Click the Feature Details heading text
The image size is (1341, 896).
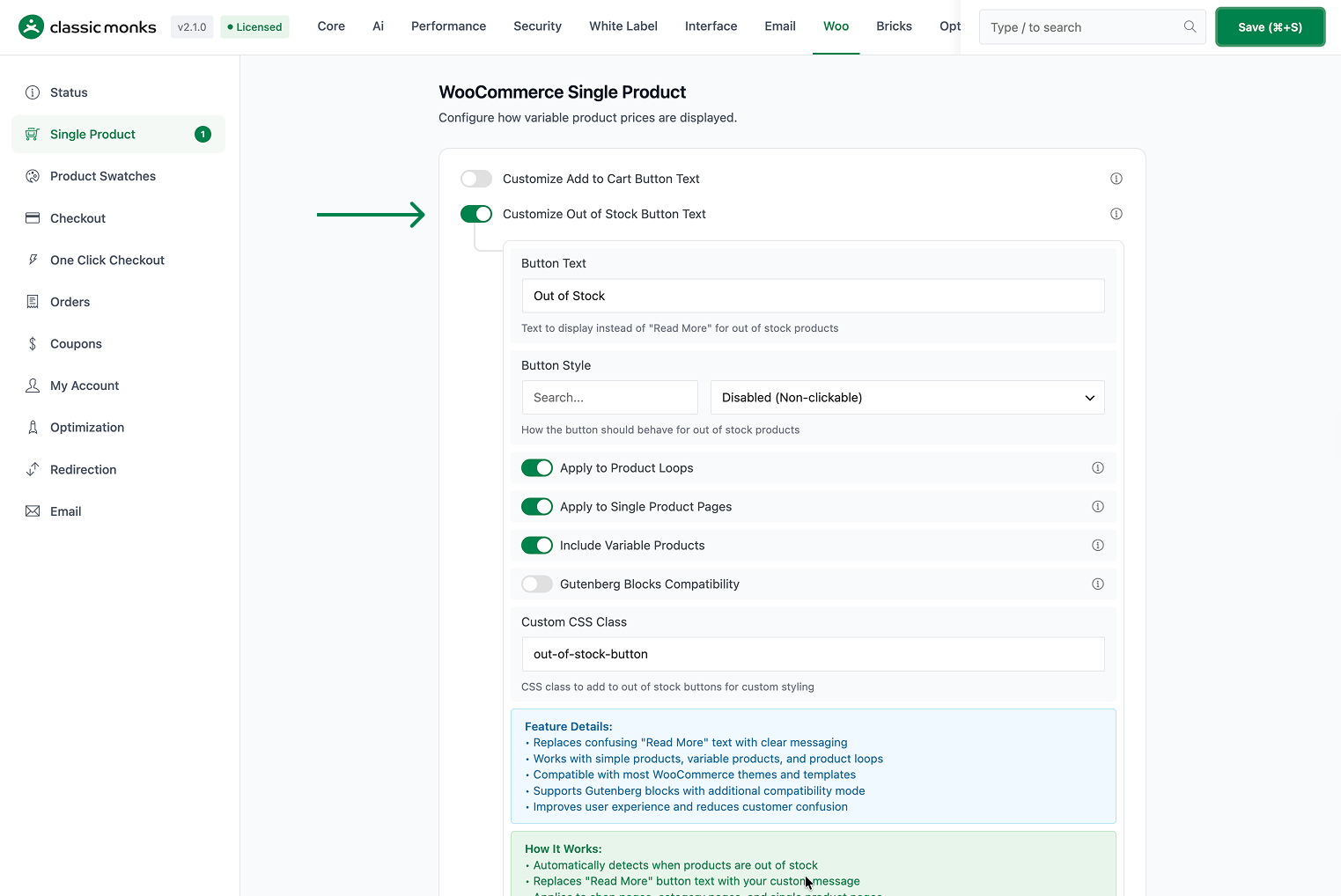click(568, 726)
